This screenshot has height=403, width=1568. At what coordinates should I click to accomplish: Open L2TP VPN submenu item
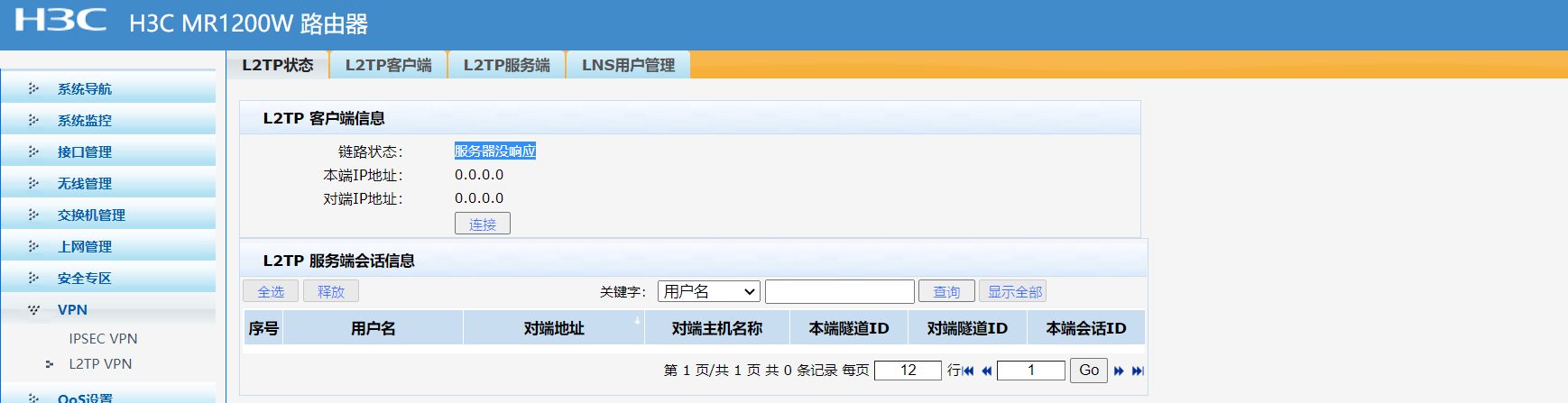coord(100,363)
